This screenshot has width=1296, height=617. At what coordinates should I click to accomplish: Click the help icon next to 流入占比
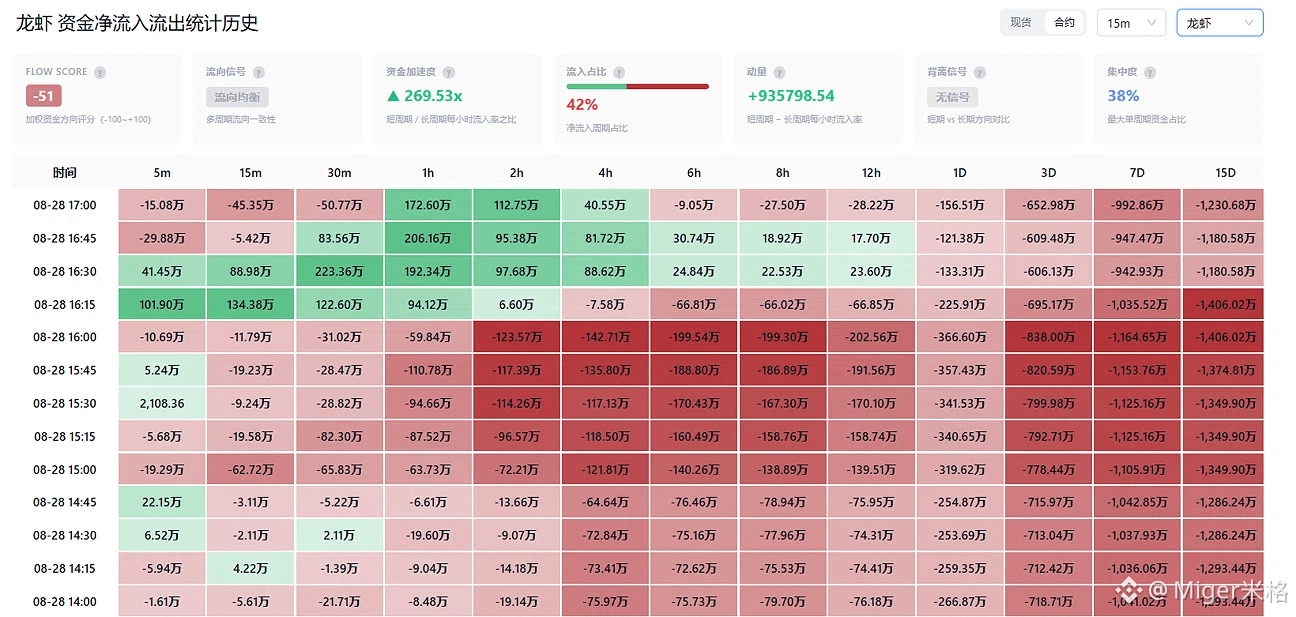(x=619, y=73)
